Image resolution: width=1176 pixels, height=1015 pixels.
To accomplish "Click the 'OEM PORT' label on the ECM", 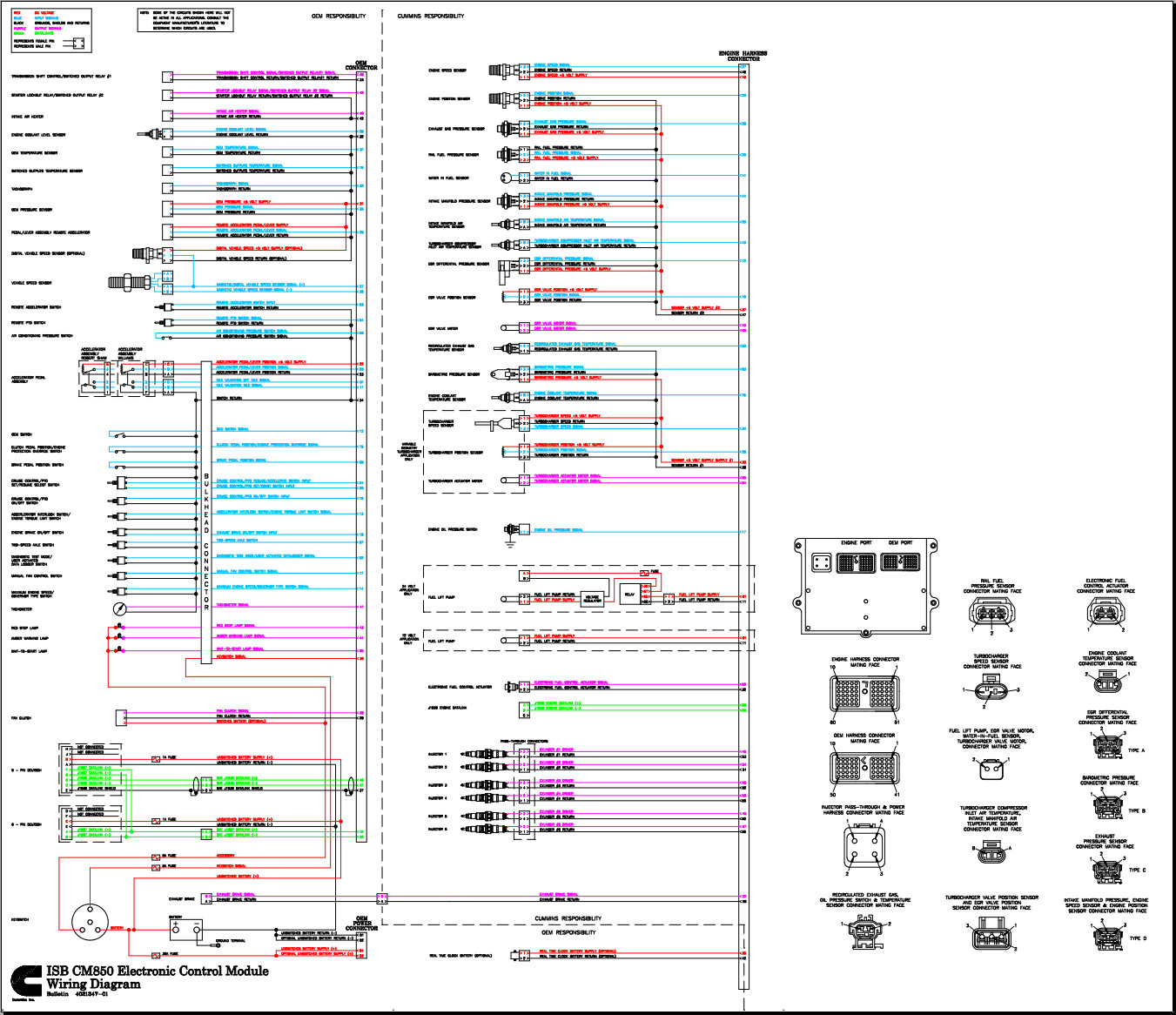I will (x=900, y=542).
